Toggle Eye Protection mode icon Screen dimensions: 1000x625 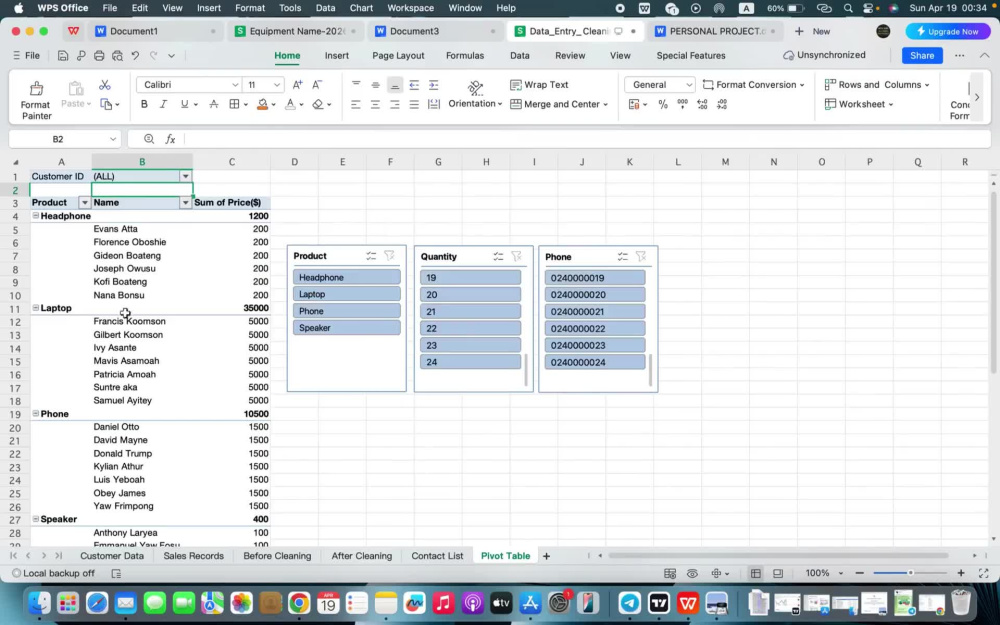(692, 573)
